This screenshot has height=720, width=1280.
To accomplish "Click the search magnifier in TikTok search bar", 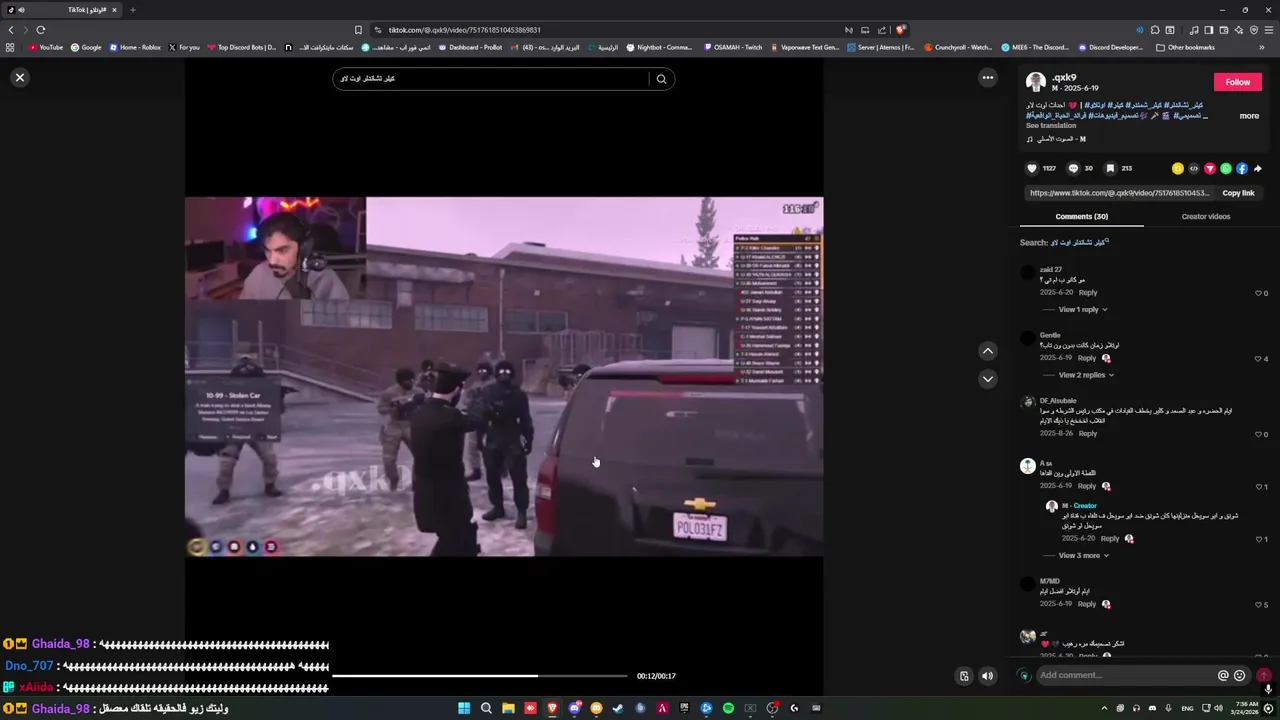I will [661, 79].
